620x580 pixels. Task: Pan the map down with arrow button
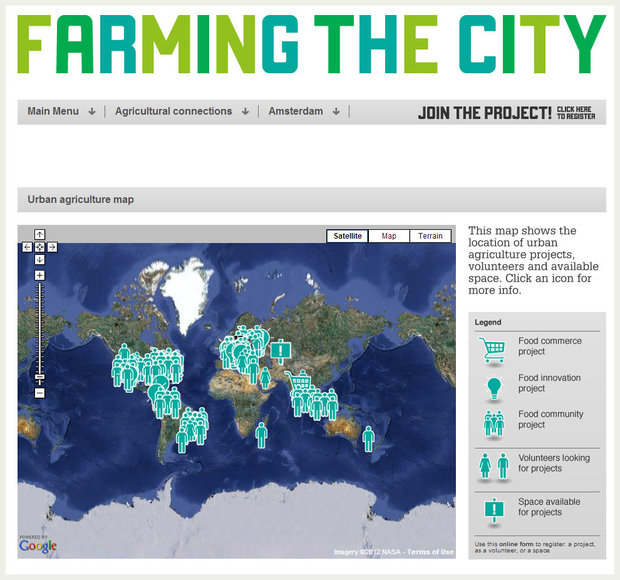[40, 259]
